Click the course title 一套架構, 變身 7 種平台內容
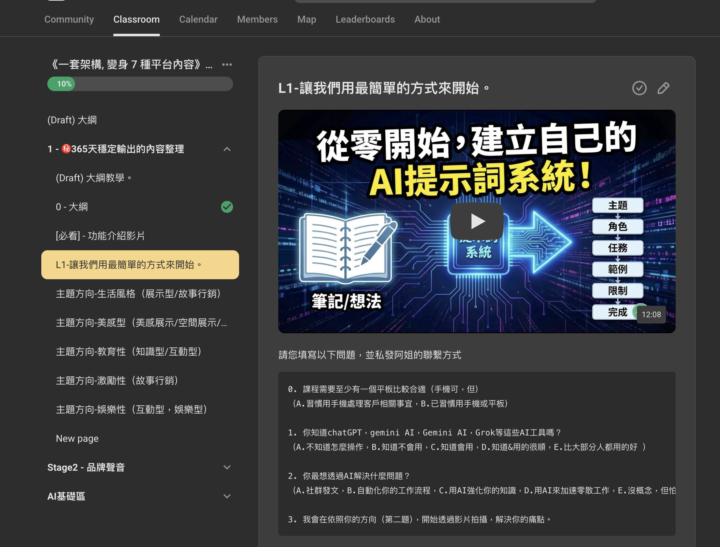Image resolution: width=720 pixels, height=547 pixels. (x=131, y=64)
